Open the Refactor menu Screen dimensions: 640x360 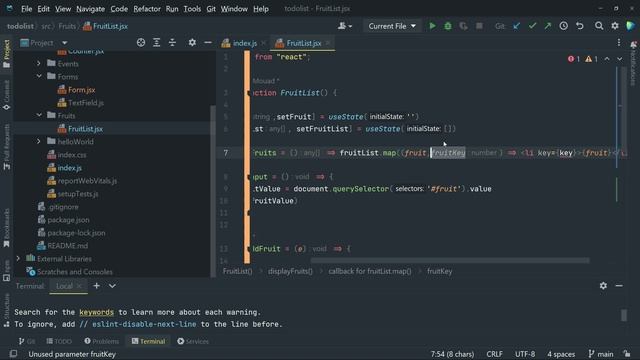147,9
